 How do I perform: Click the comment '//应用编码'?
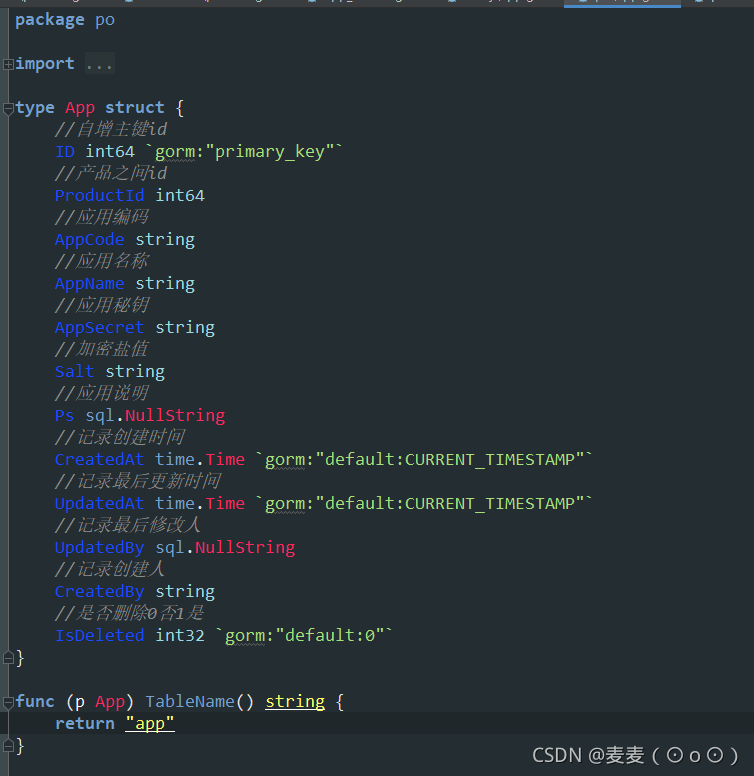[x=101, y=217]
